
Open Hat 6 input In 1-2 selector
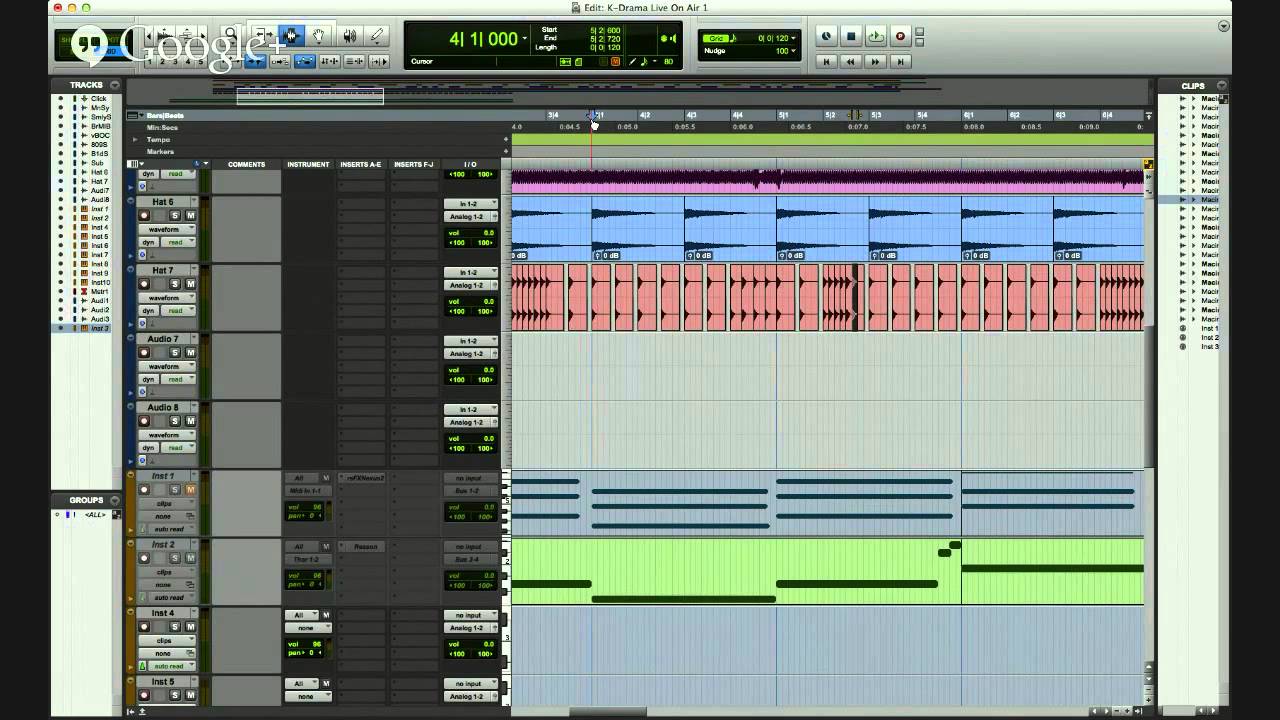[x=470, y=204]
